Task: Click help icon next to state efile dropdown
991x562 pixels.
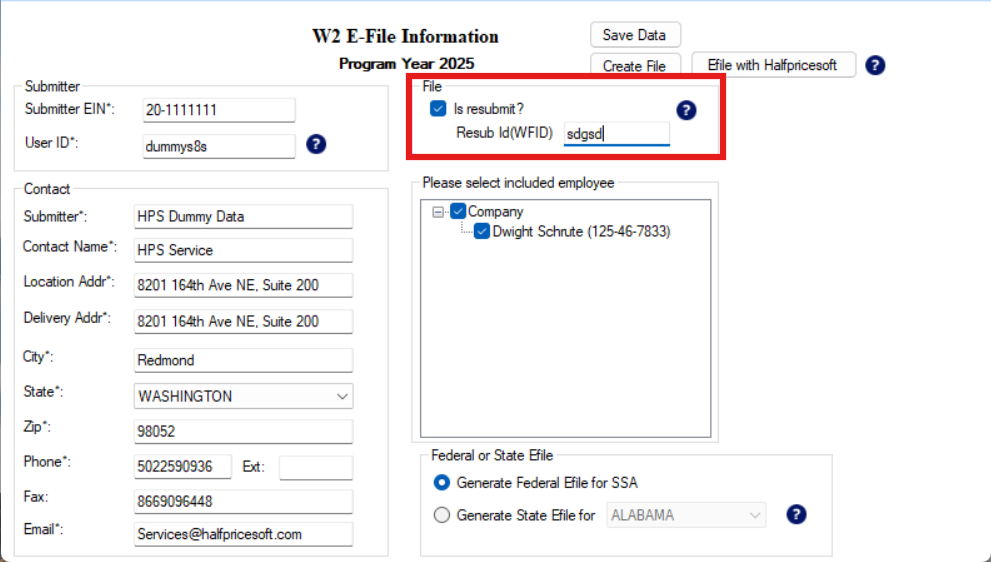Action: pyautogui.click(x=796, y=515)
